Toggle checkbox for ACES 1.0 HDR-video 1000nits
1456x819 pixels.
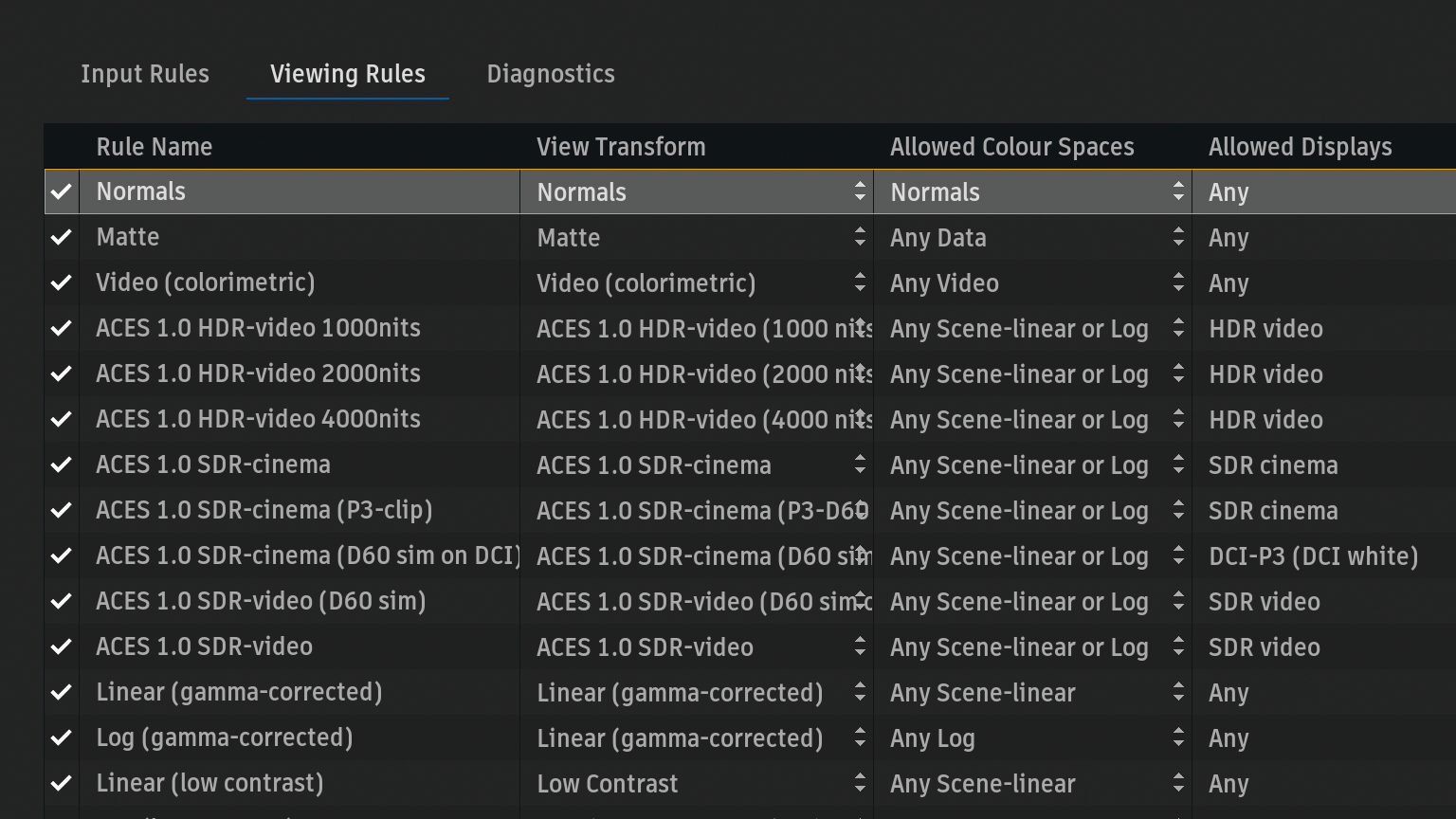pos(62,328)
